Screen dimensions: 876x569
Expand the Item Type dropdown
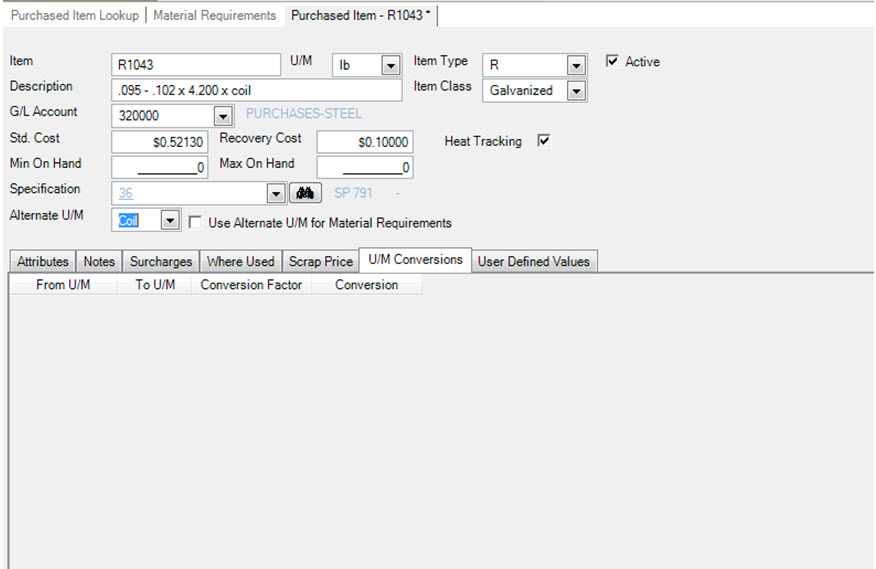coord(576,66)
